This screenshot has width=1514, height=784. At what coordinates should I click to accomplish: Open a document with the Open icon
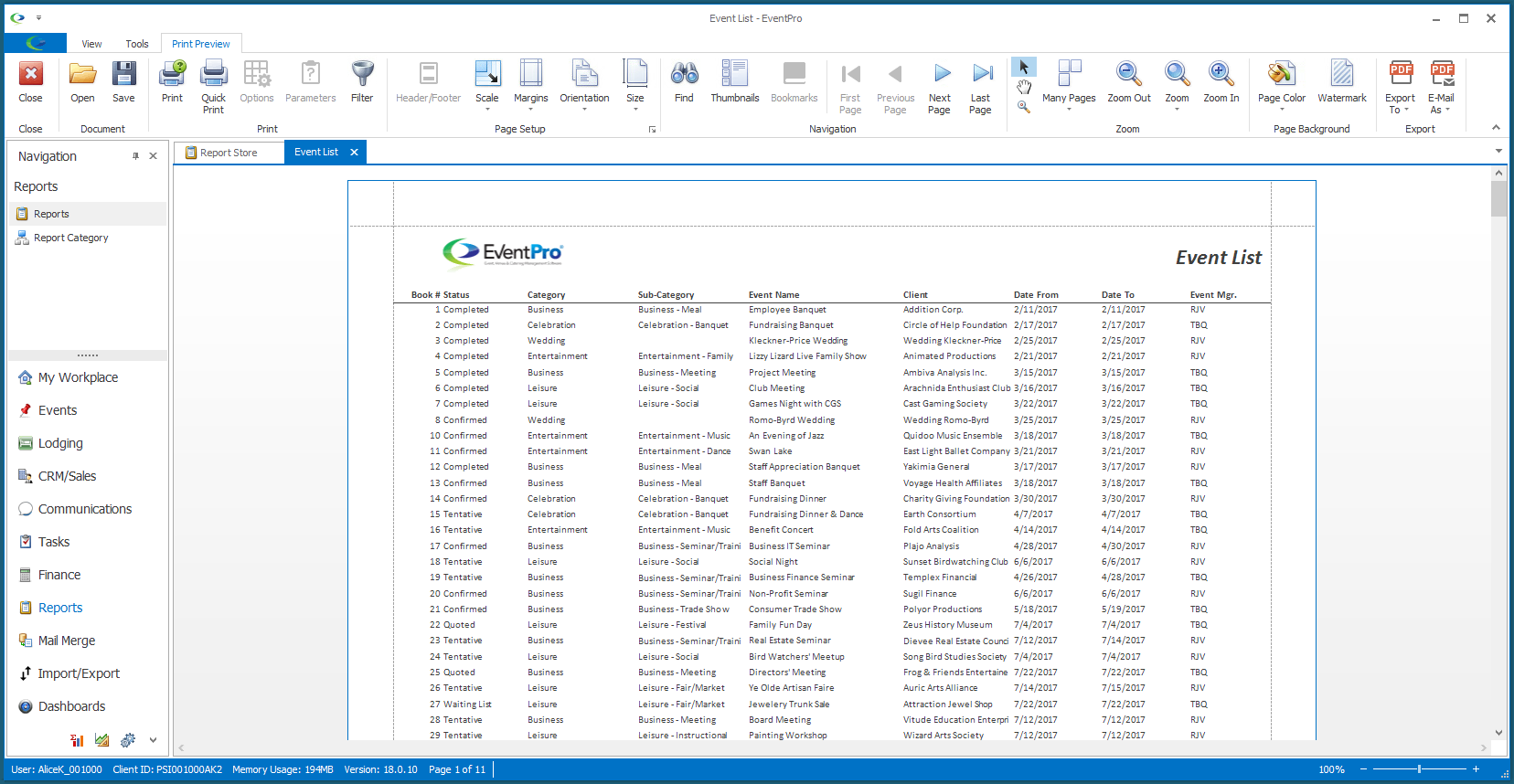(x=82, y=74)
